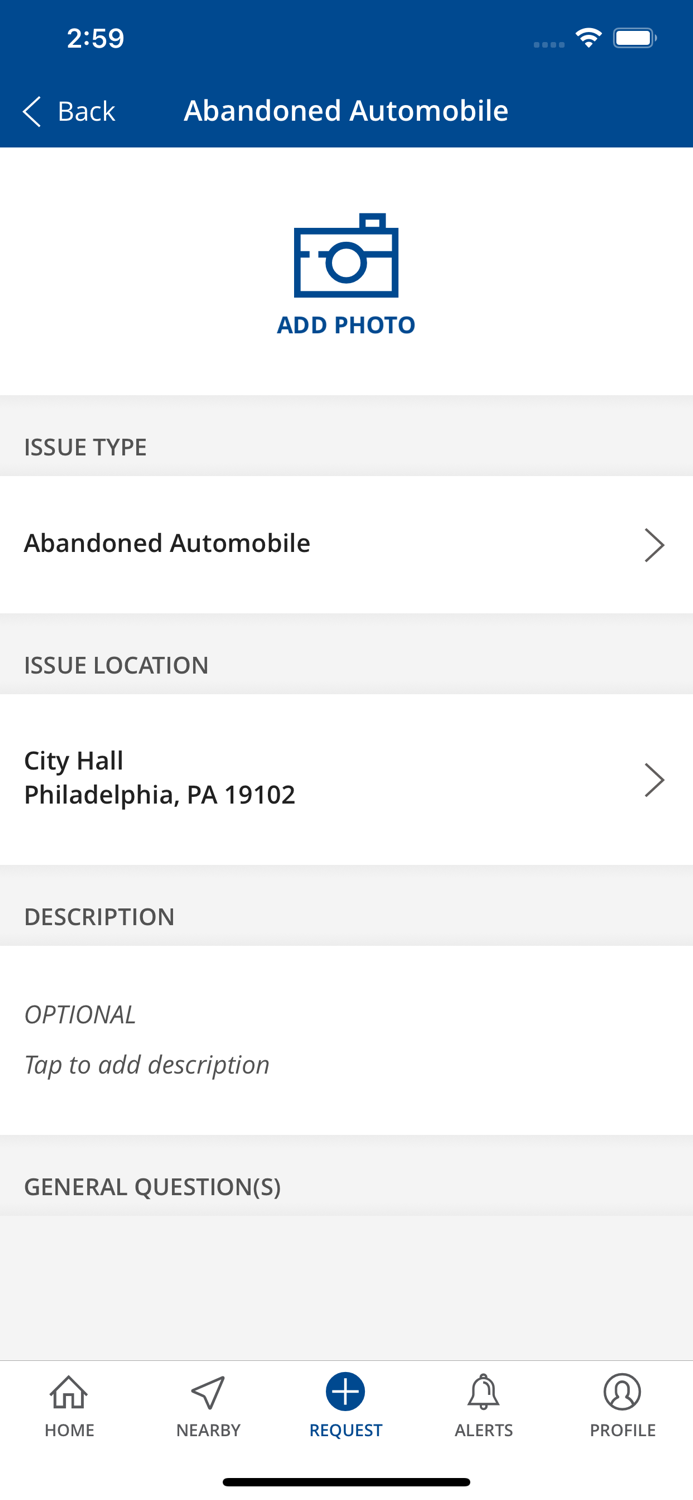693x1500 pixels.
Task: Open the issue location chevron for City Hall
Action: [x=655, y=779]
